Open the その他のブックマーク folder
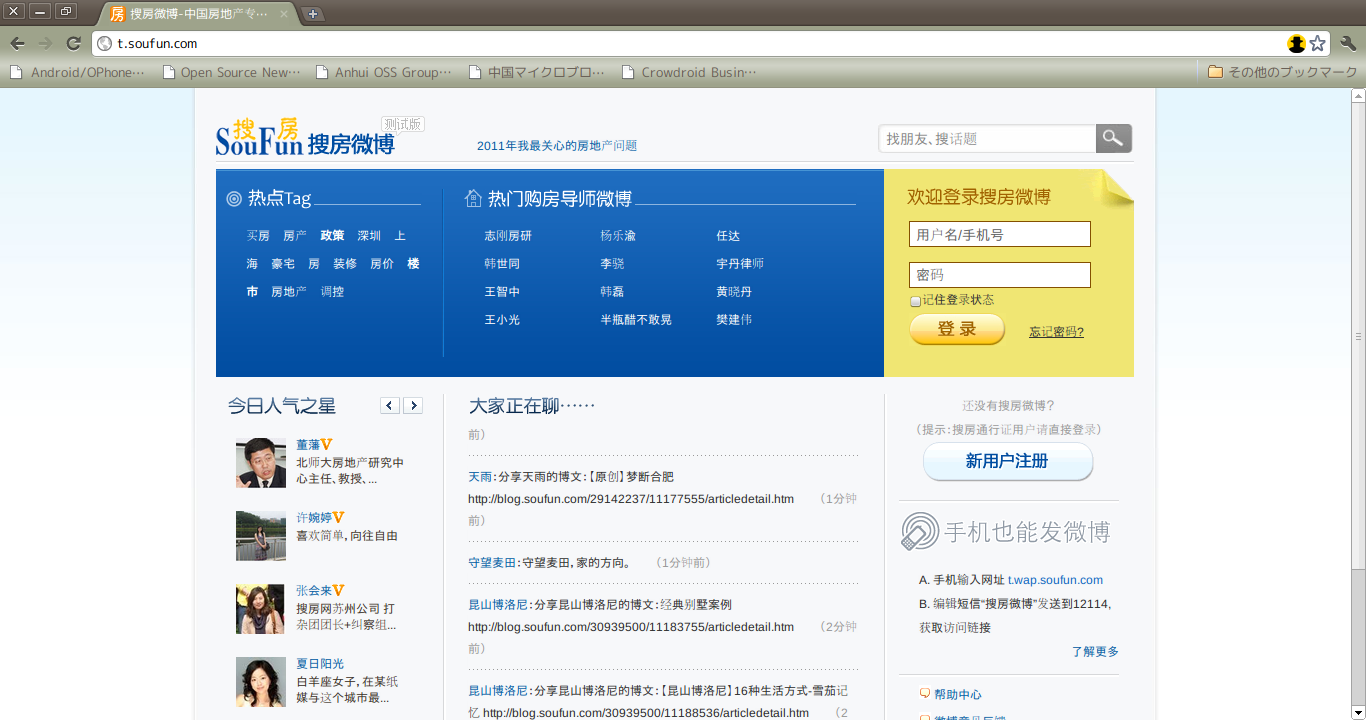 [x=1282, y=72]
